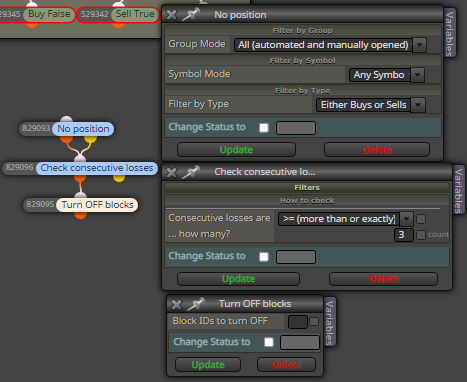Select the No position block on canvas
This screenshot has width=467, height=382.
pos(83,129)
